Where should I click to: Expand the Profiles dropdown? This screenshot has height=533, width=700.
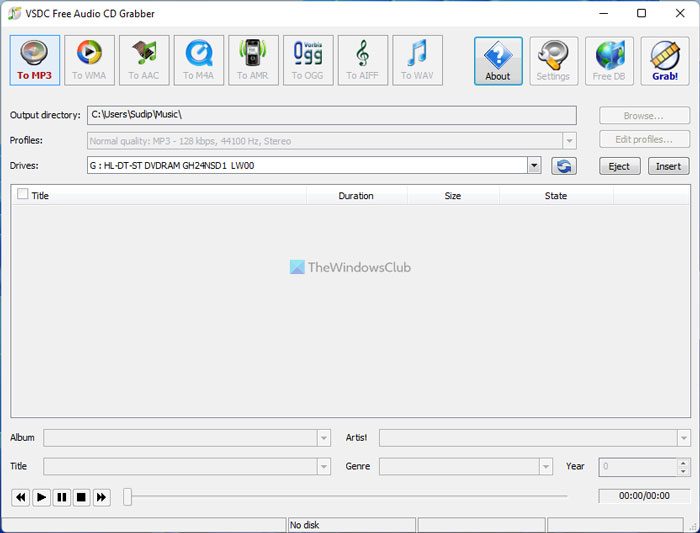tap(569, 141)
